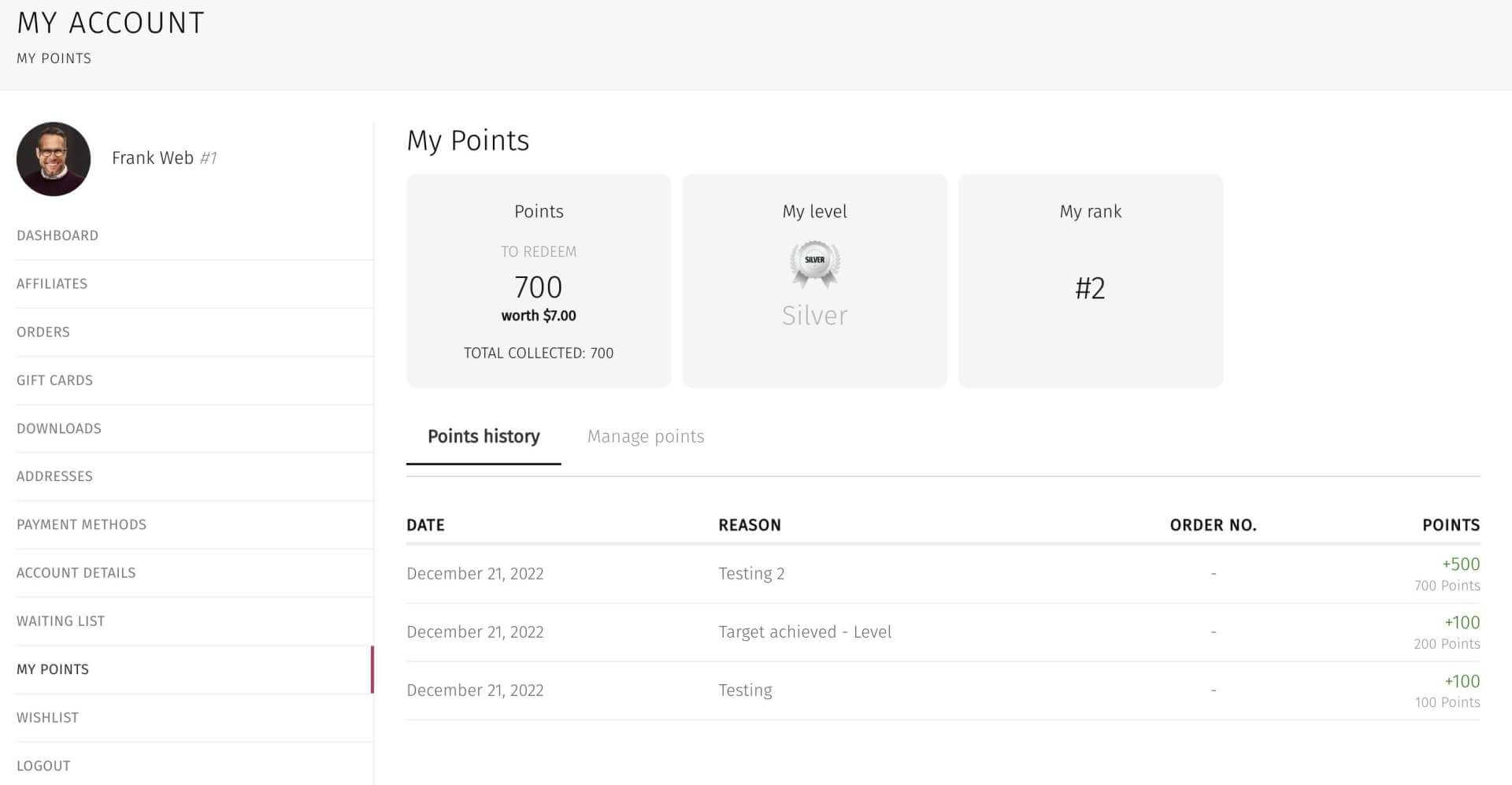View your Waiting List
Screen dimensions: 1512x785
pos(61,620)
